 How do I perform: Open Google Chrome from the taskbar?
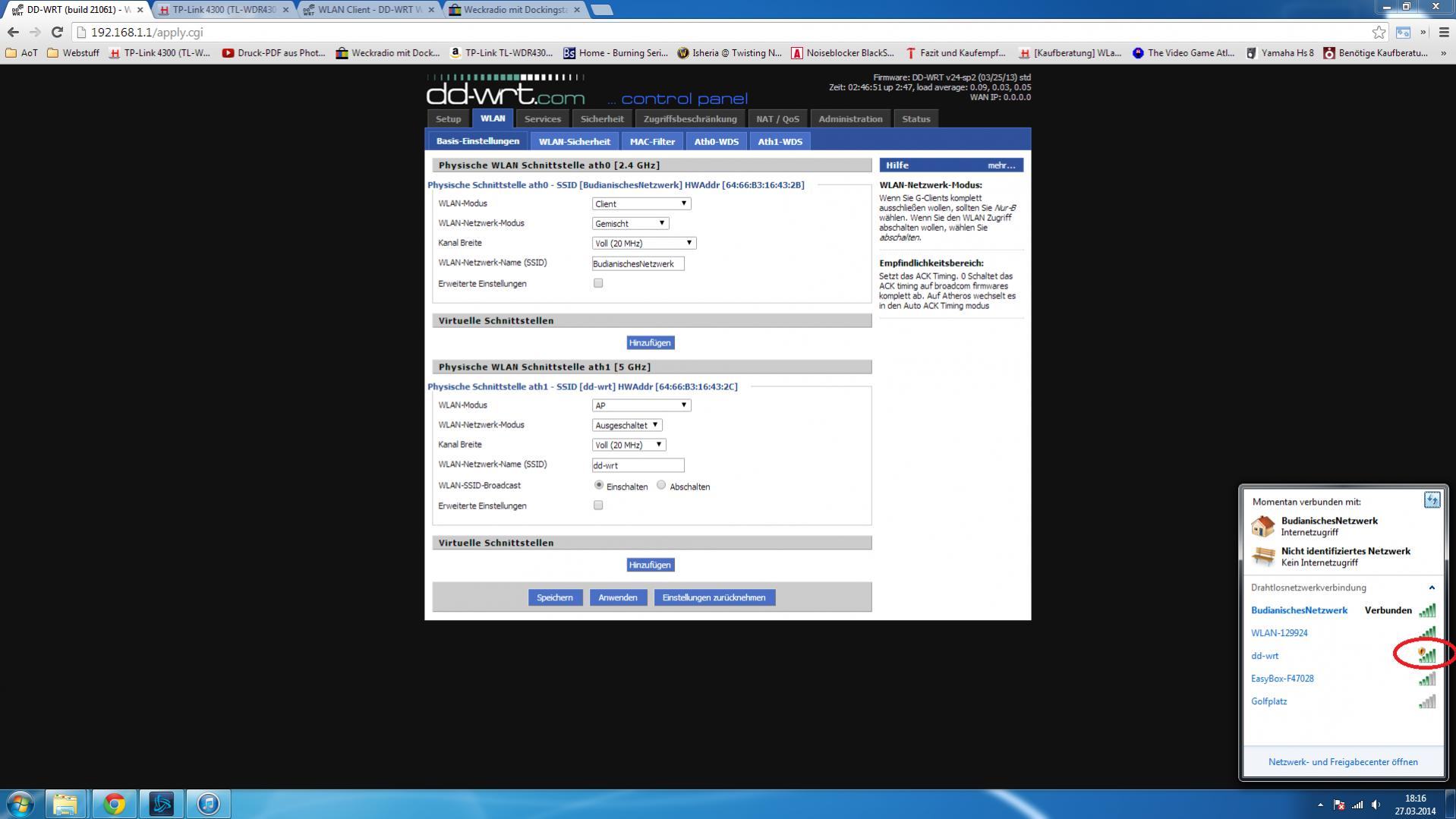[114, 803]
